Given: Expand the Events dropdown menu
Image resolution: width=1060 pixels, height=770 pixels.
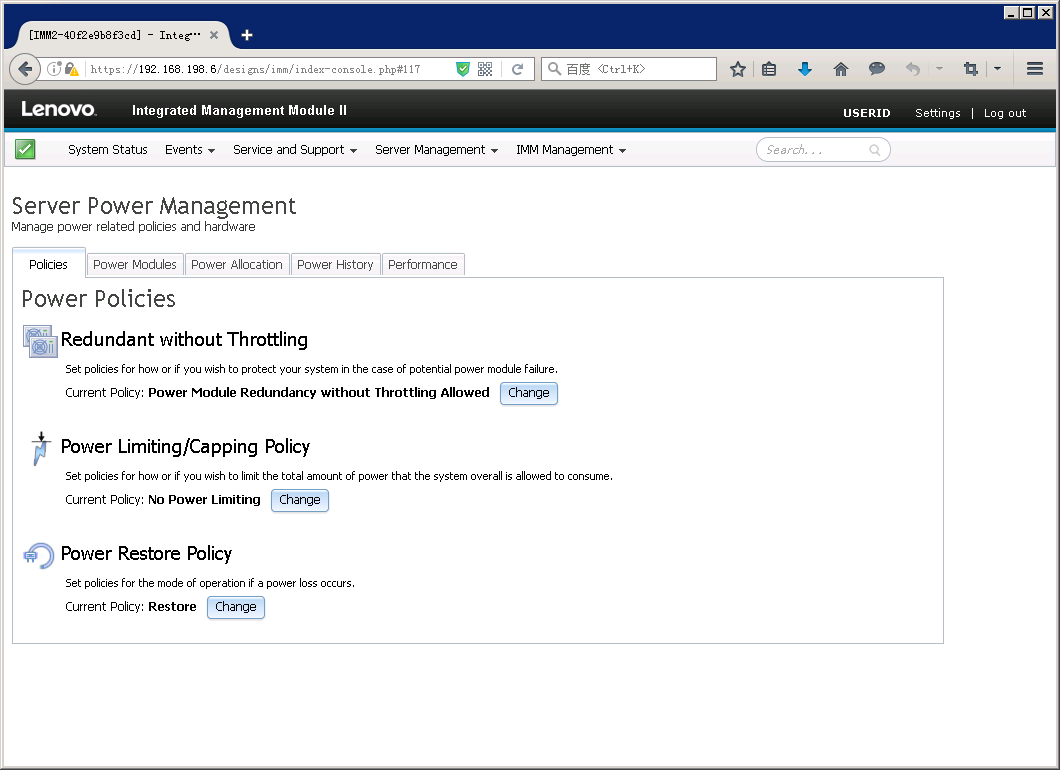Looking at the screenshot, I should click(x=190, y=149).
